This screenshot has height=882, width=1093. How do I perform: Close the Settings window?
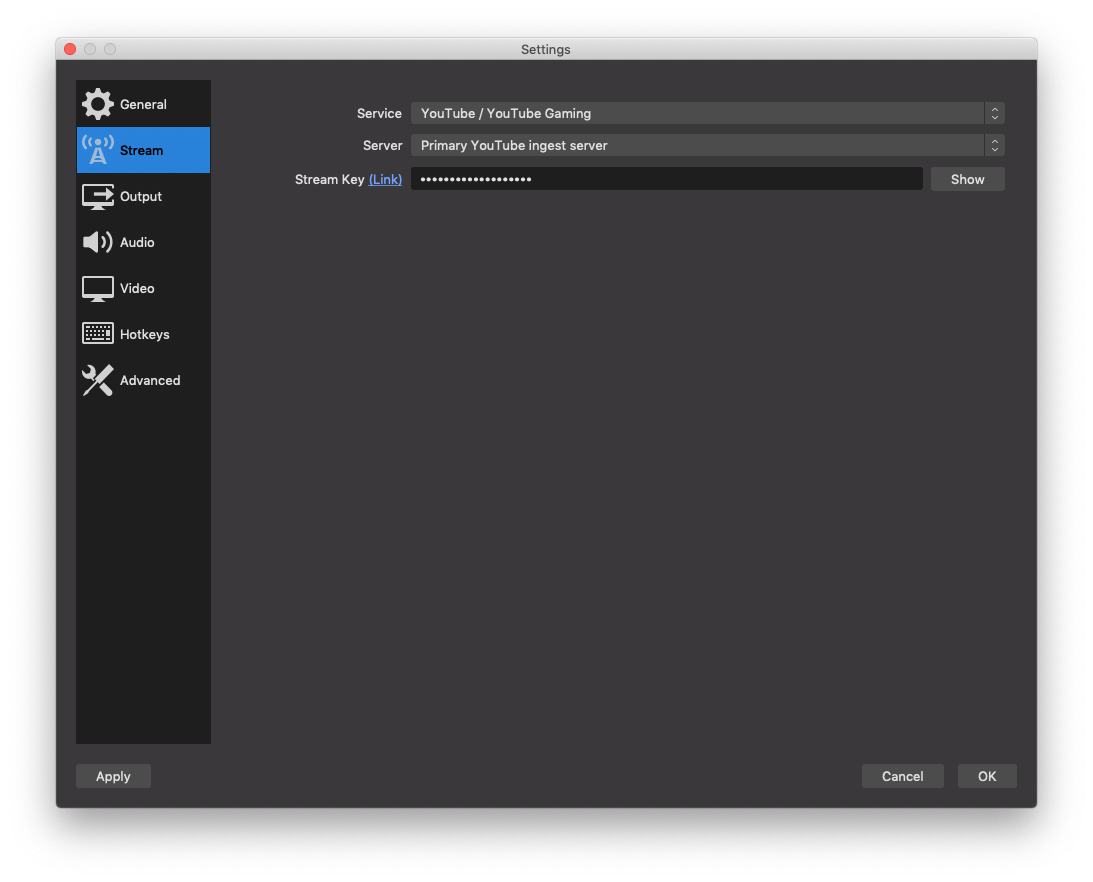click(x=70, y=49)
